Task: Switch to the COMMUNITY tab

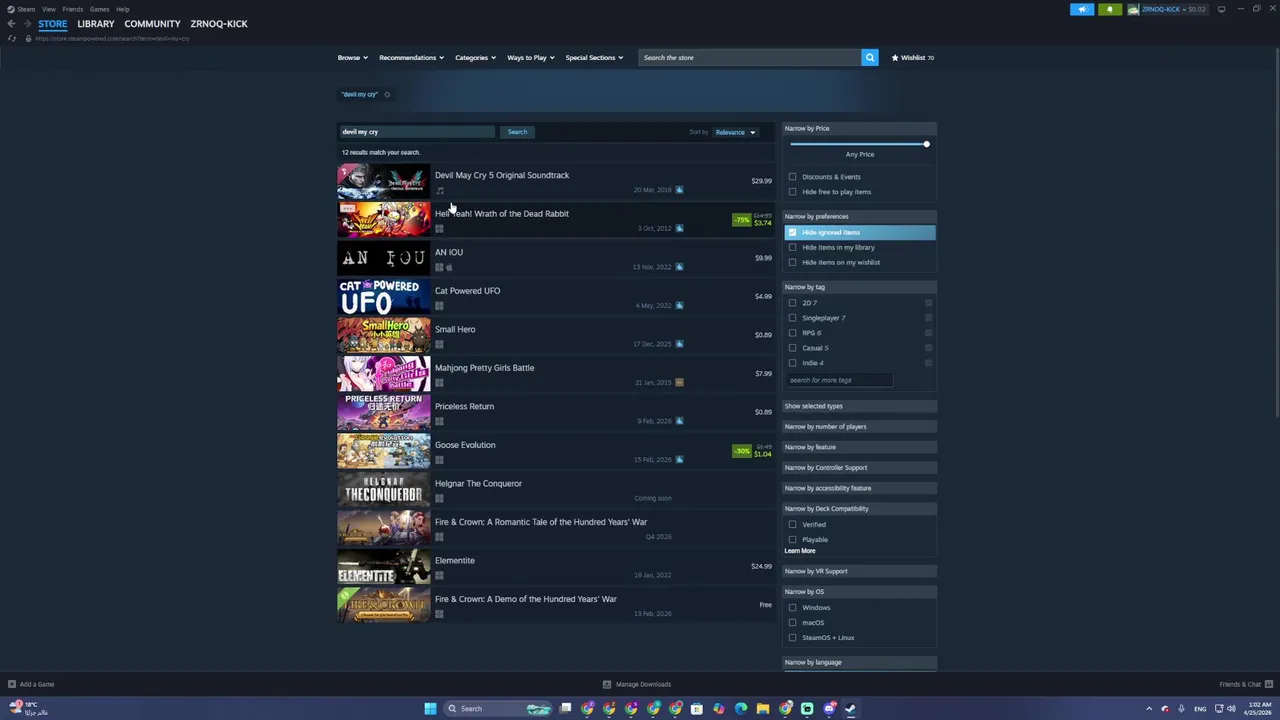Action: pyautogui.click(x=152, y=24)
